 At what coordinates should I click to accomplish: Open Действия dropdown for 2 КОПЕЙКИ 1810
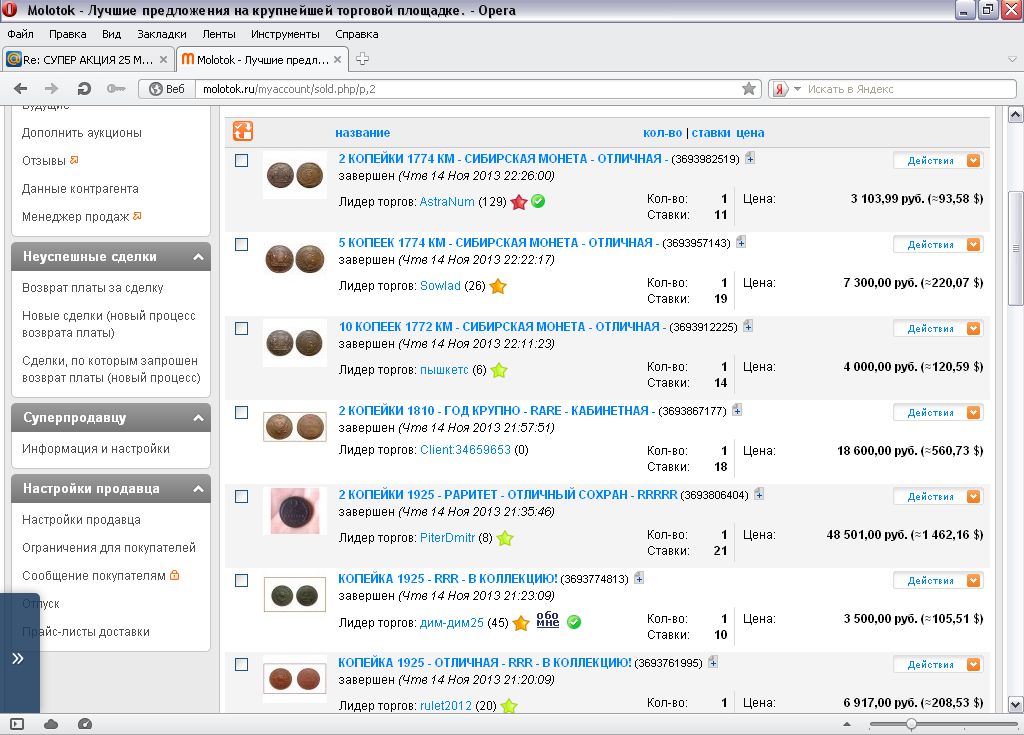(x=938, y=412)
